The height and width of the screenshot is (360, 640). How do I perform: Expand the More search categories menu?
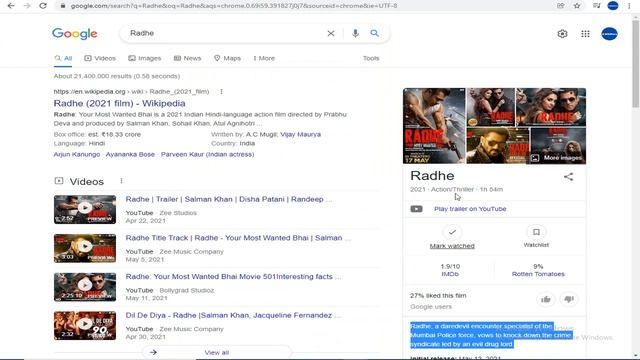(x=264, y=58)
